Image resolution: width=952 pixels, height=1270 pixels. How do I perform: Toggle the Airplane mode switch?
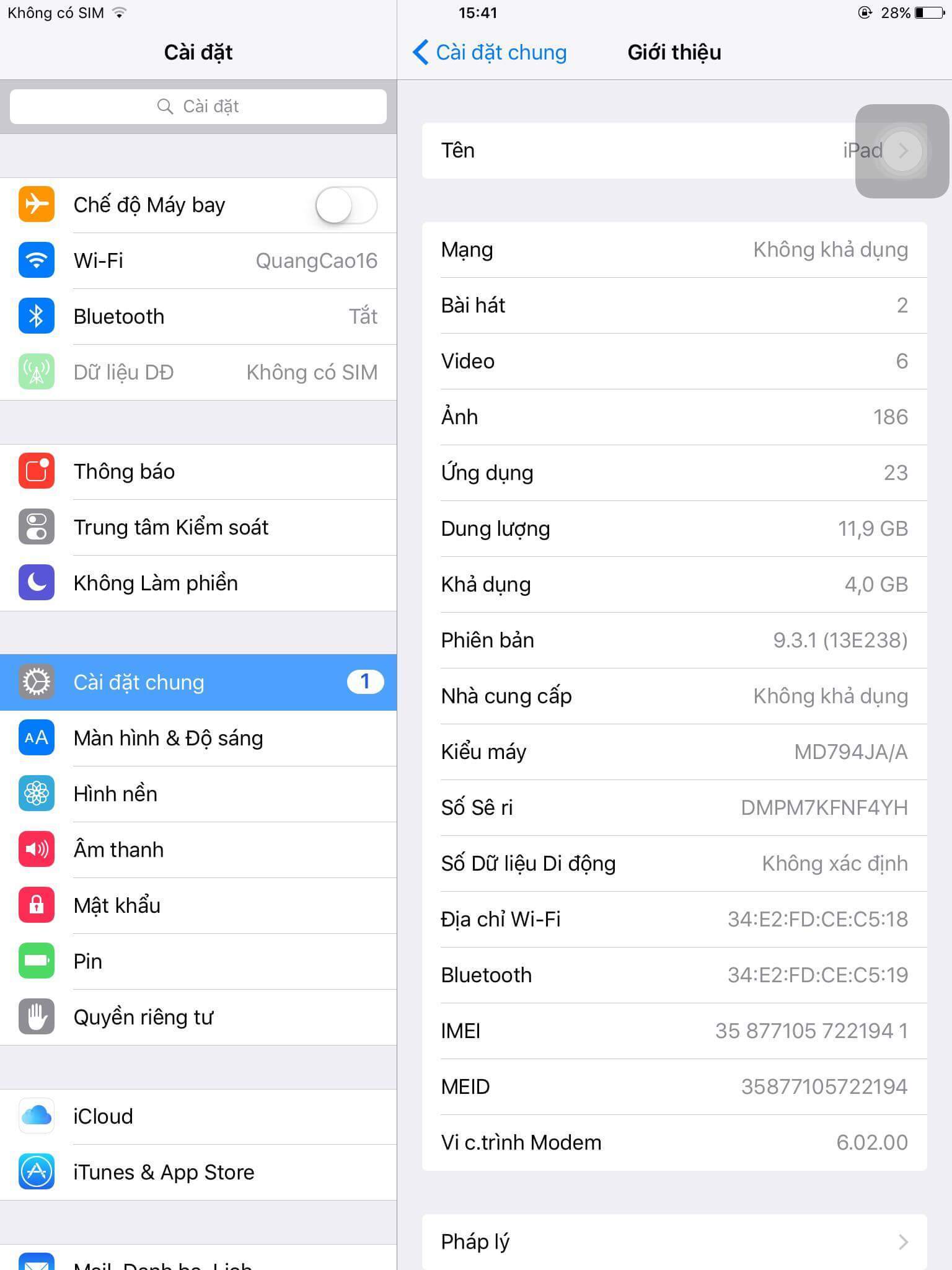coord(346,205)
